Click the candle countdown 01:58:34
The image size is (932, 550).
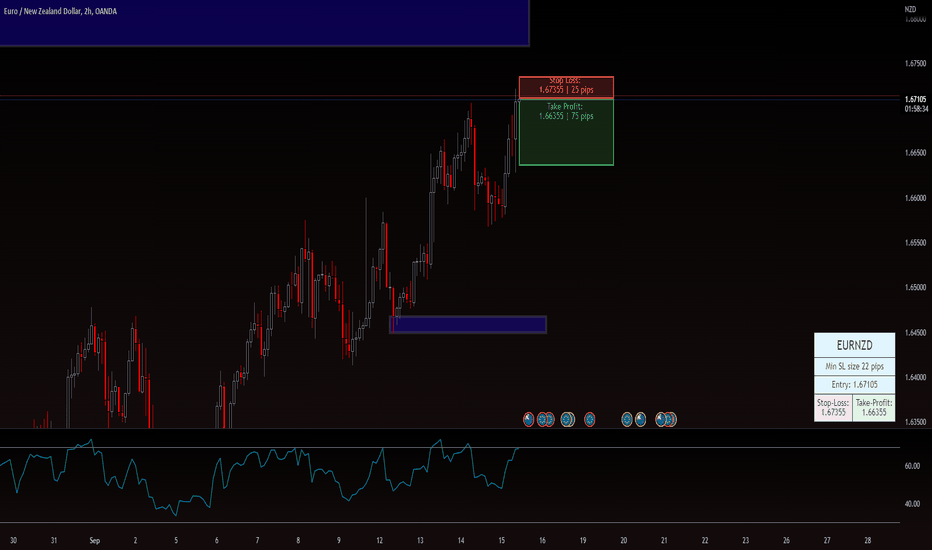(x=916, y=109)
